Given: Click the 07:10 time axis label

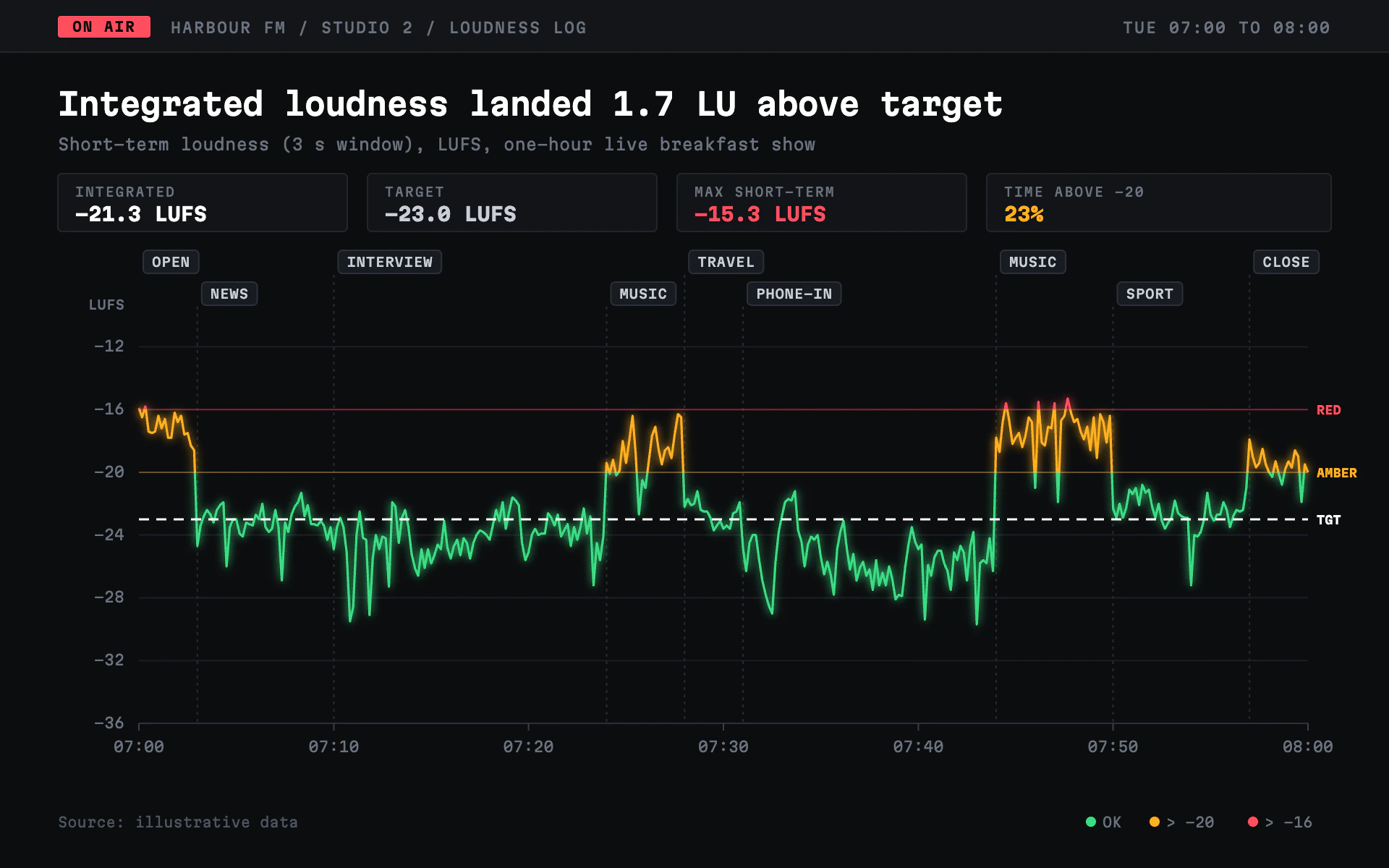Looking at the screenshot, I should click(x=334, y=746).
